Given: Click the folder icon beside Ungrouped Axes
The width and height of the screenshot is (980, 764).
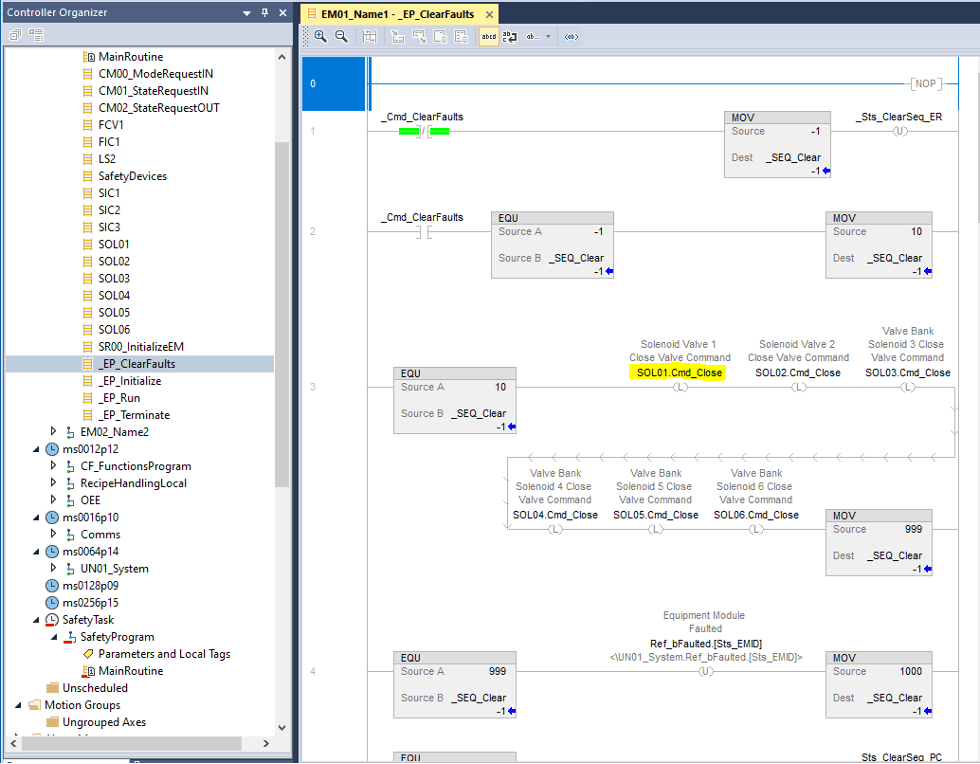Looking at the screenshot, I should (x=52, y=722).
